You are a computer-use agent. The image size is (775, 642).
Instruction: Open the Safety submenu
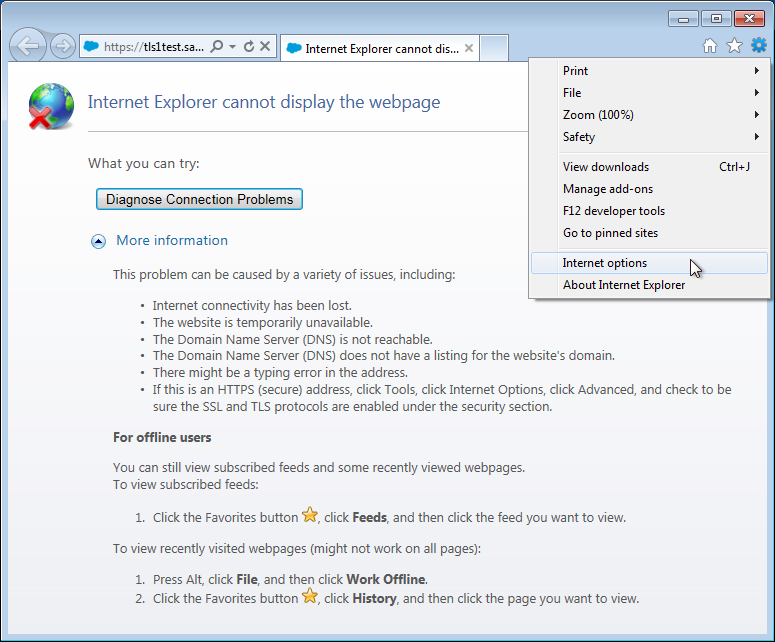[649, 137]
